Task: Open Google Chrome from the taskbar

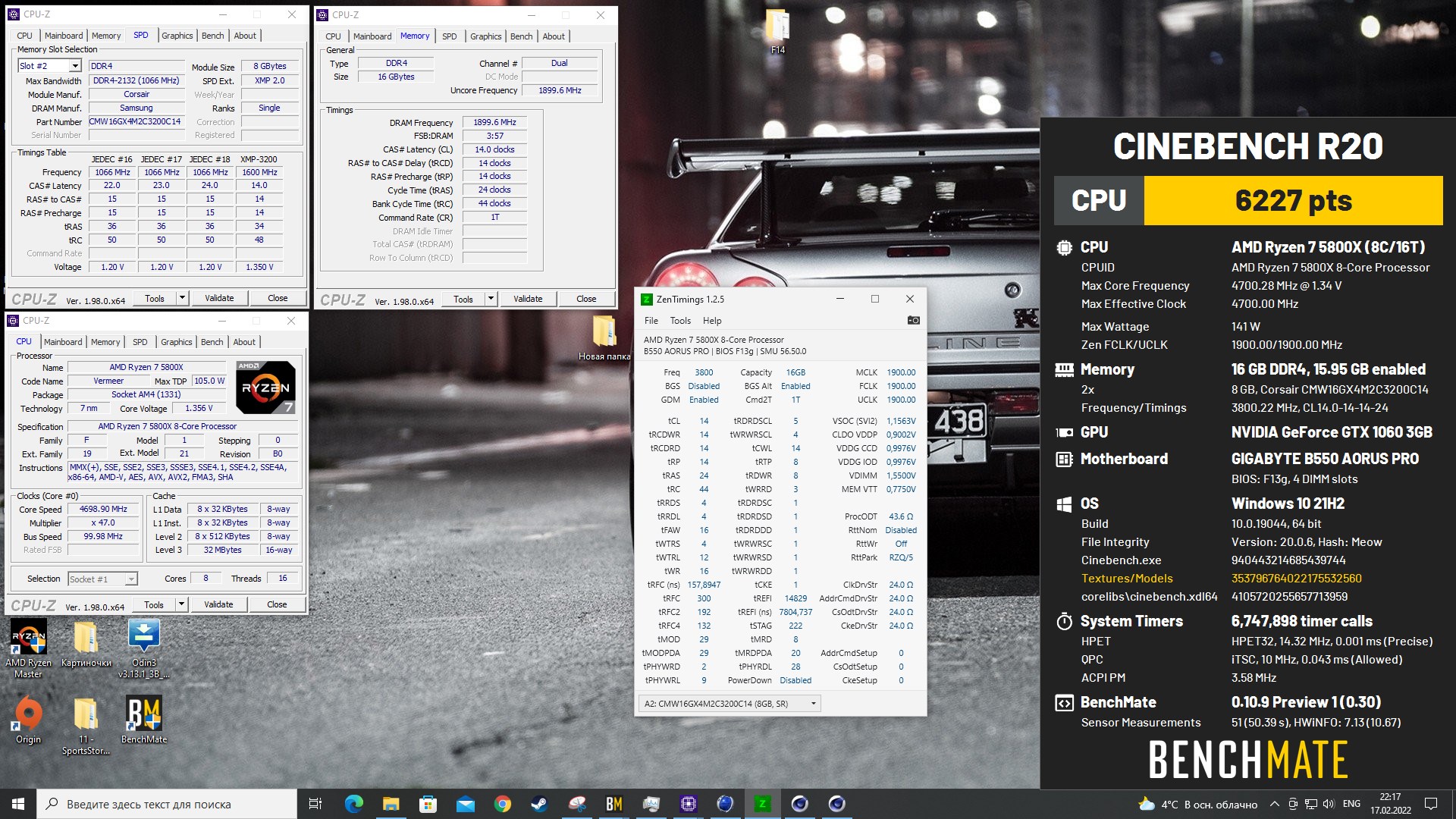Action: coord(502,804)
